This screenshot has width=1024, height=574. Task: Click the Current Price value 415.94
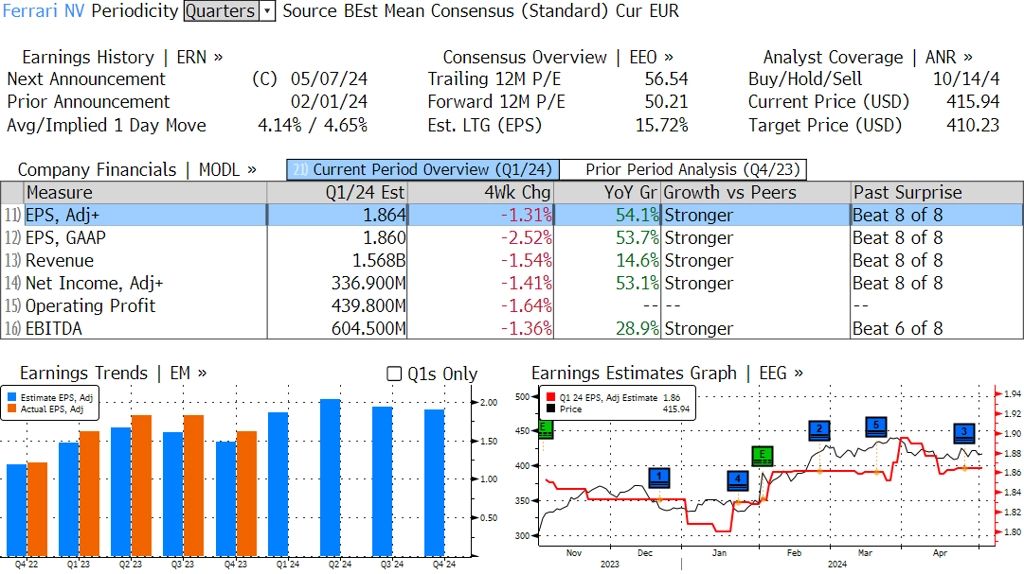[973, 102]
